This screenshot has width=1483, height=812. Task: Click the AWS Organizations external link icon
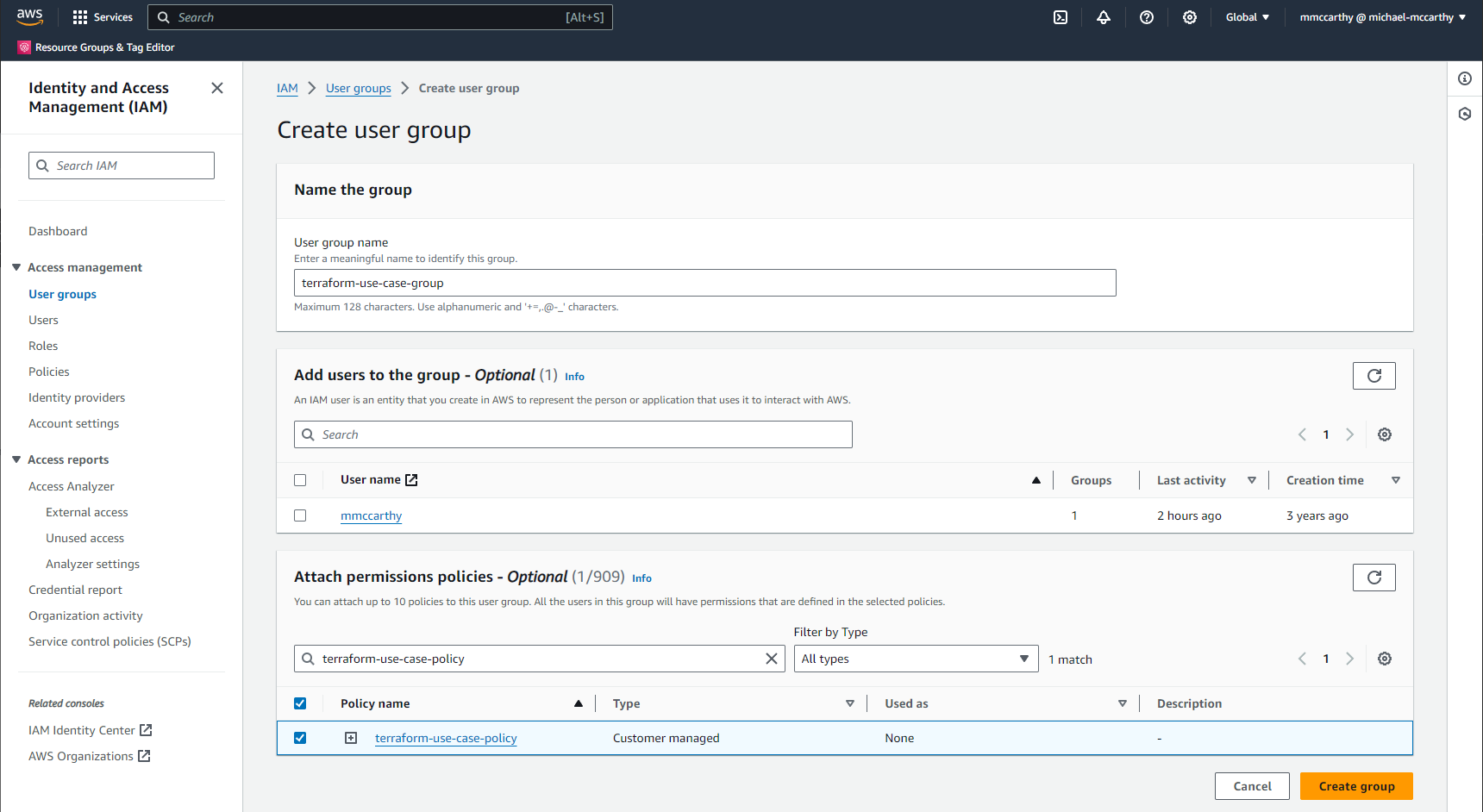(x=144, y=756)
